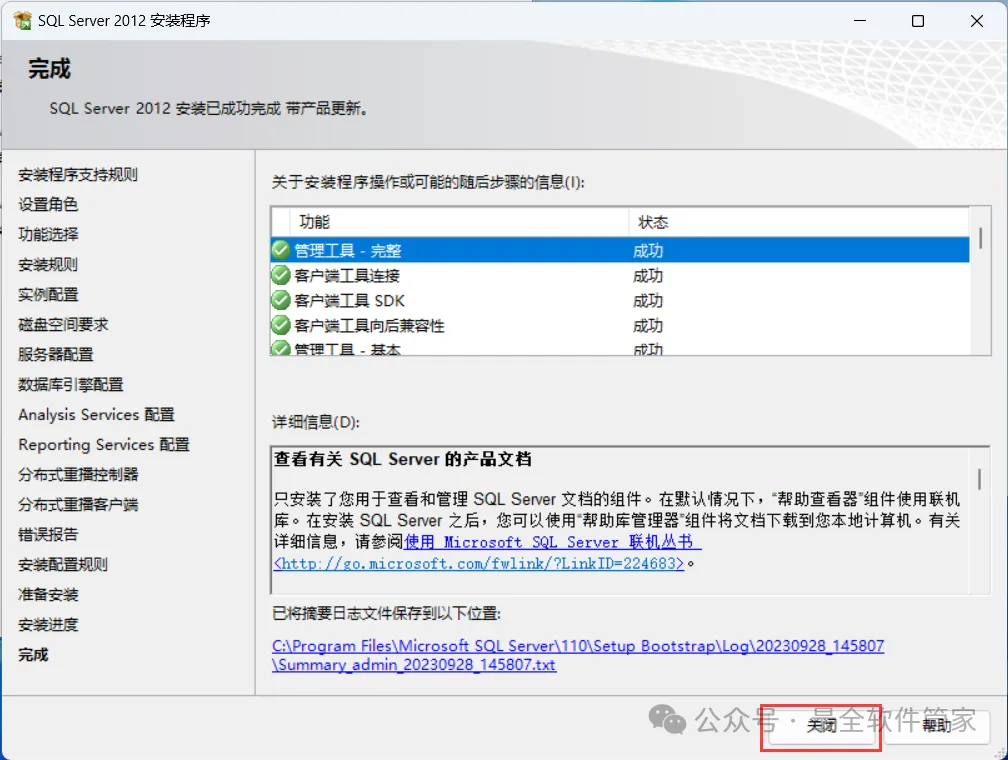The image size is (1008, 760).
Task: Select 服务器配置 step in sidebar
Action: point(56,354)
